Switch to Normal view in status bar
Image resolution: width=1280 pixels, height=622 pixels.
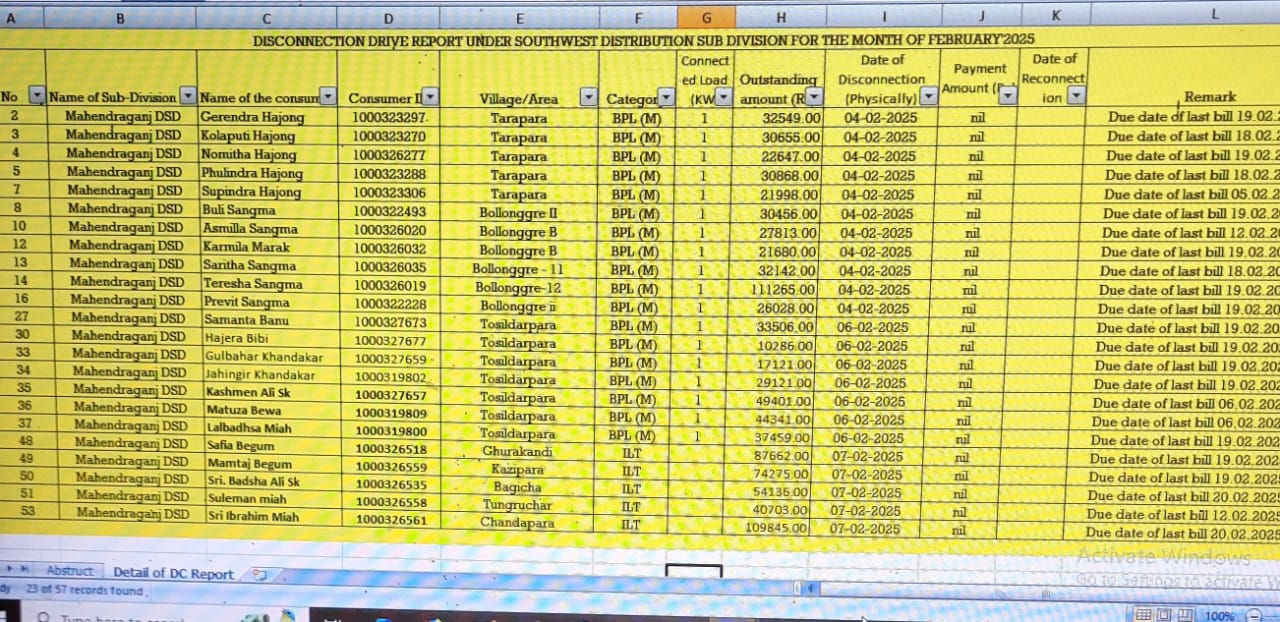tap(1145, 615)
